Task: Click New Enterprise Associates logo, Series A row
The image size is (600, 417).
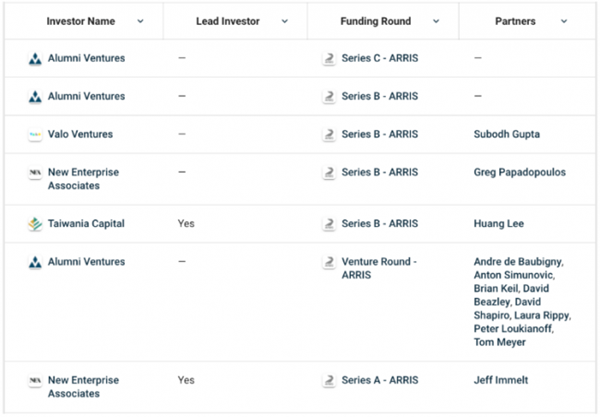Action: [35, 381]
